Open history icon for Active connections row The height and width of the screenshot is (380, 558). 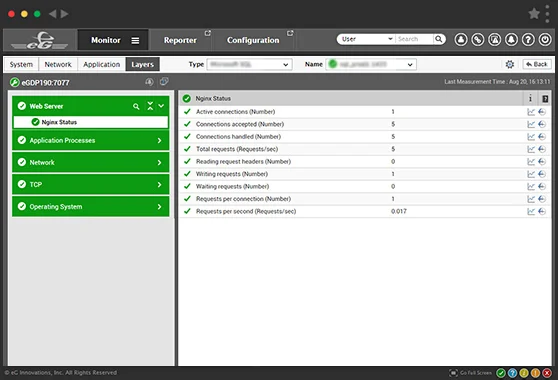pyautogui.click(x=542, y=112)
